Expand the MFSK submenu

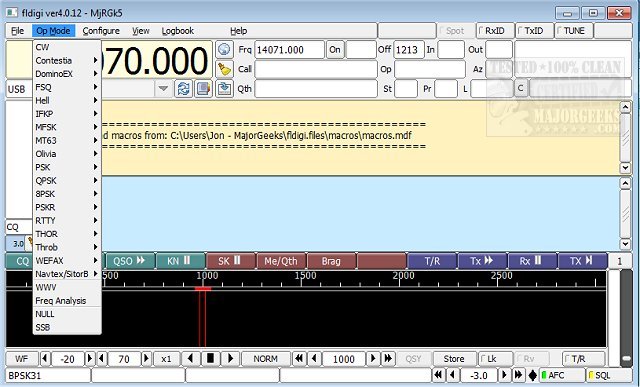[67, 127]
